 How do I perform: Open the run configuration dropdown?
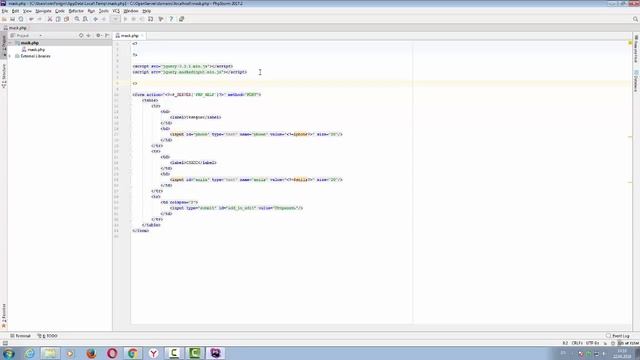coord(115,19)
